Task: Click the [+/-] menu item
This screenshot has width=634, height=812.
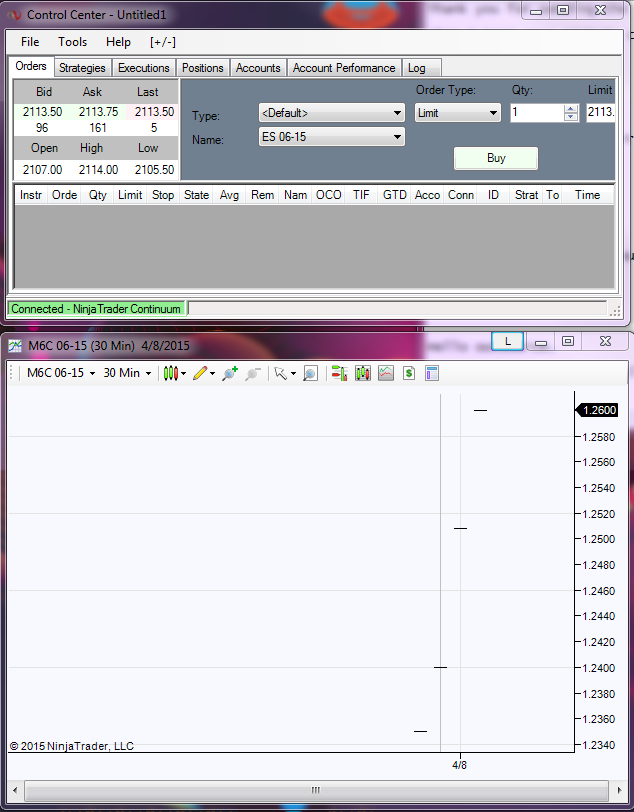Action: coord(163,42)
